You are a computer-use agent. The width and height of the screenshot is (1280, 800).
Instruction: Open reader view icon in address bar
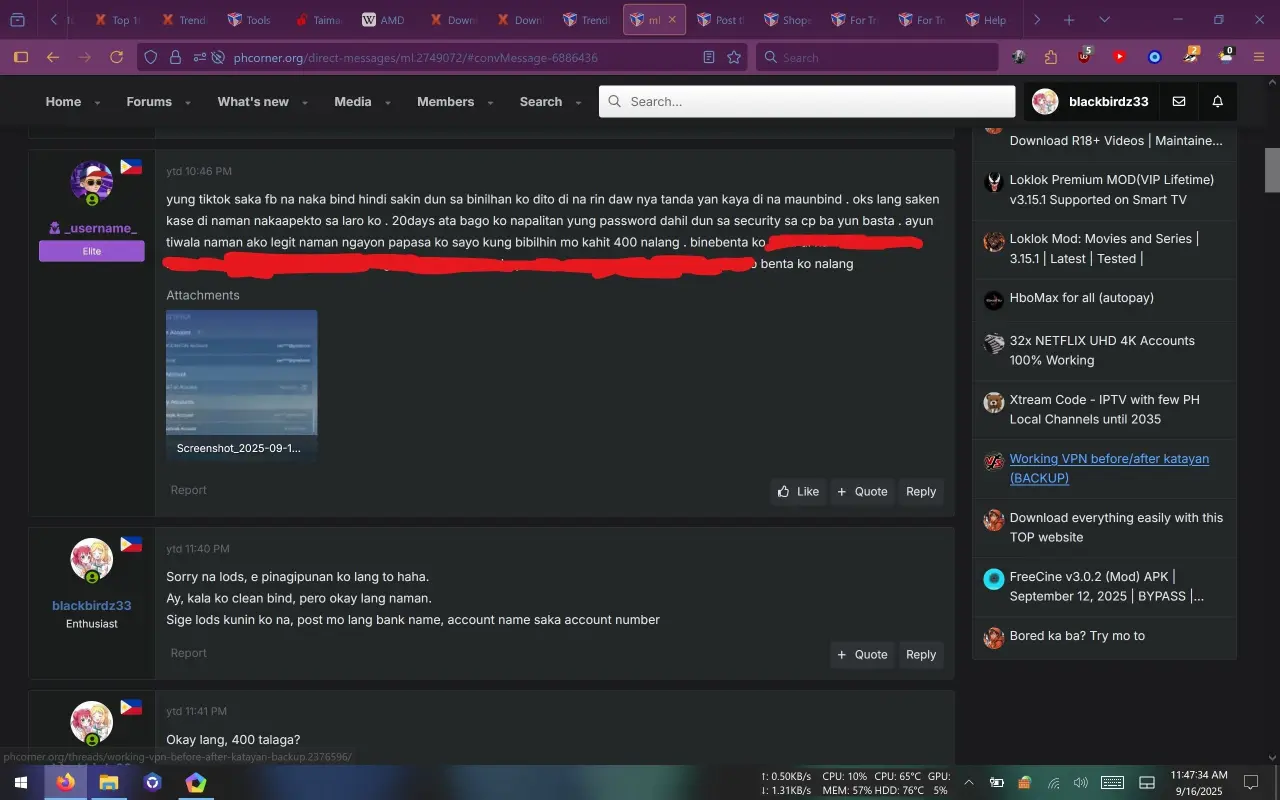(x=709, y=57)
